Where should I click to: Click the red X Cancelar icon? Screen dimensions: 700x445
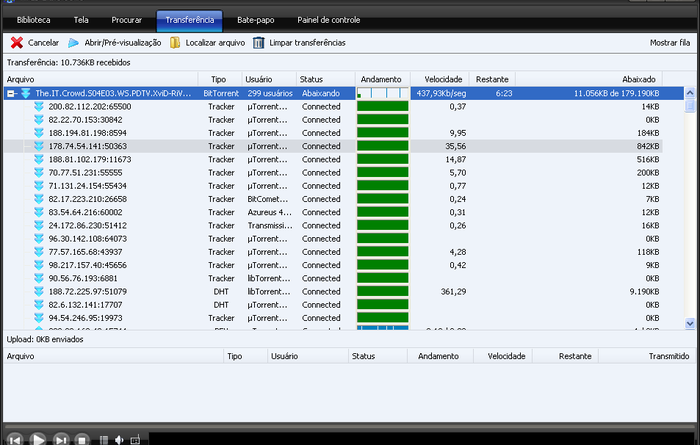pos(17,43)
